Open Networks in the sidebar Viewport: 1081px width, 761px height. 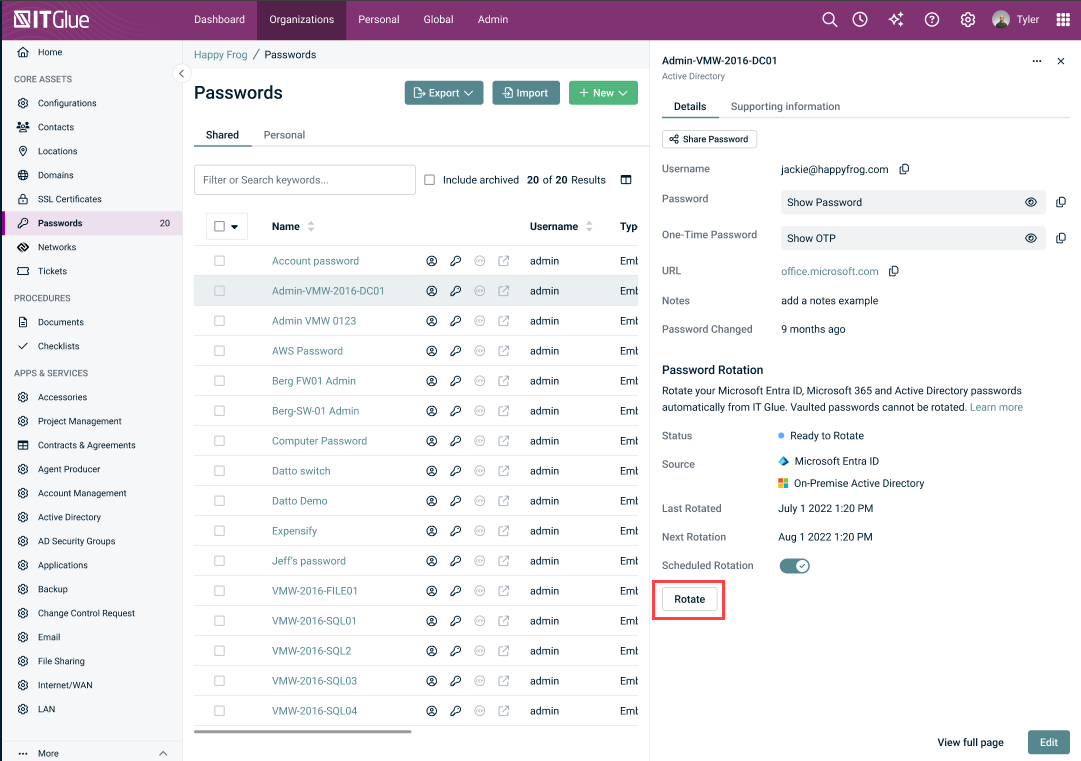click(57, 247)
